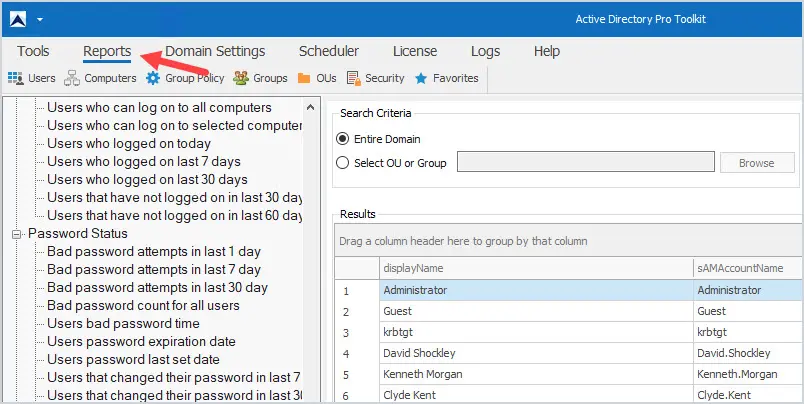The image size is (804, 404).
Task: Select 'Bad password count for all users'
Action: pyautogui.click(x=143, y=306)
